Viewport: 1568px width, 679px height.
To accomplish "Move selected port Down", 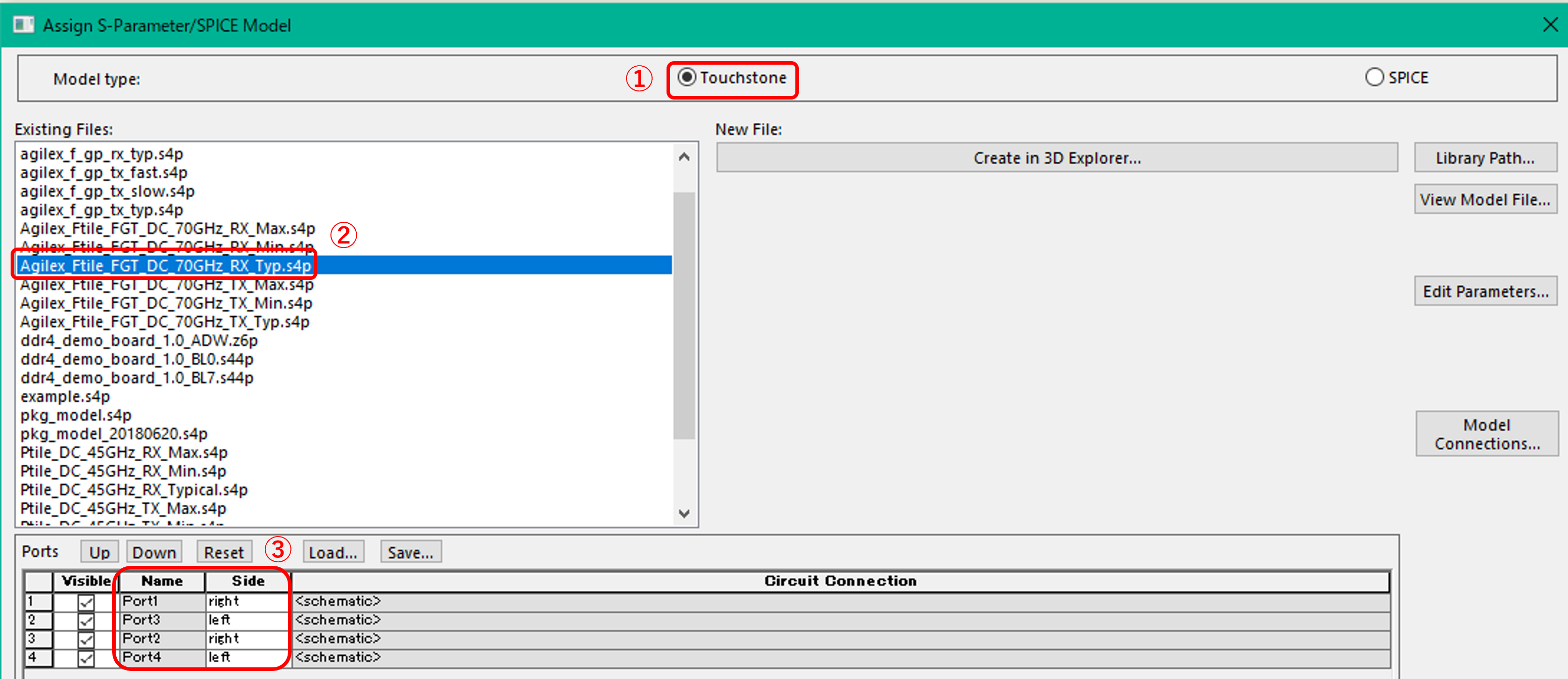I will tap(154, 552).
